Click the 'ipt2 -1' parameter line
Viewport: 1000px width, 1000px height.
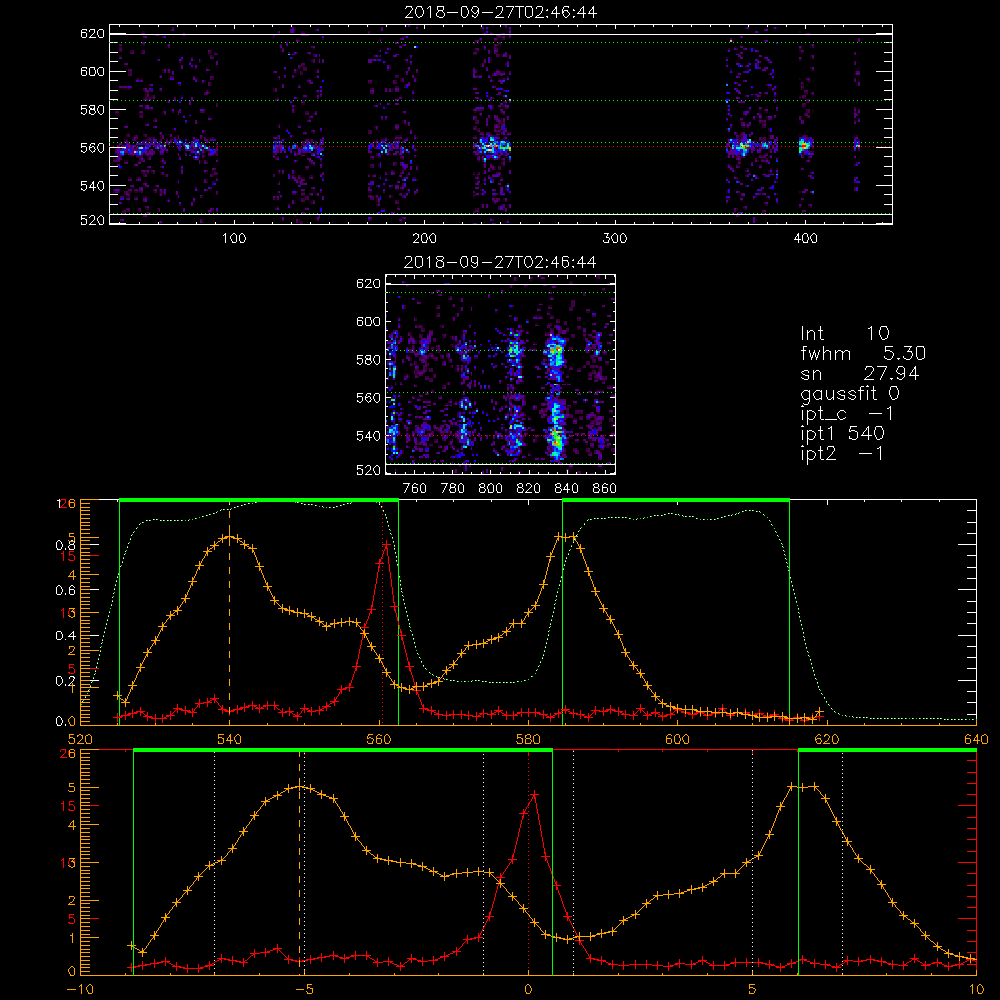coord(842,453)
